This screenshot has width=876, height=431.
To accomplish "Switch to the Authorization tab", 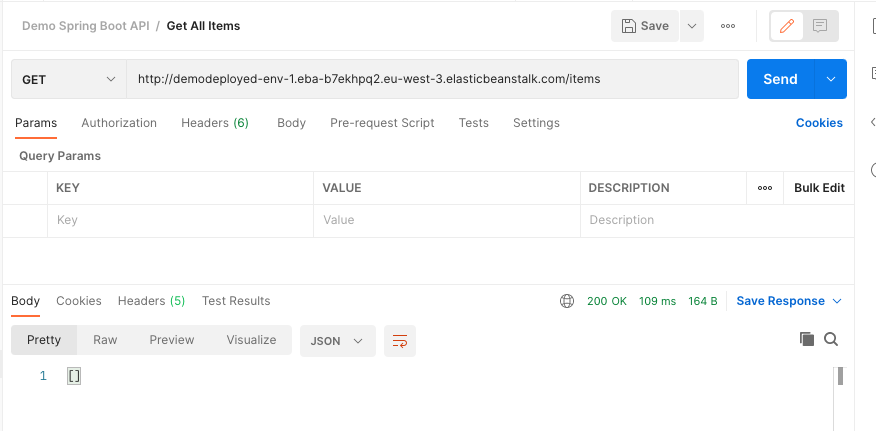I will [x=119, y=123].
